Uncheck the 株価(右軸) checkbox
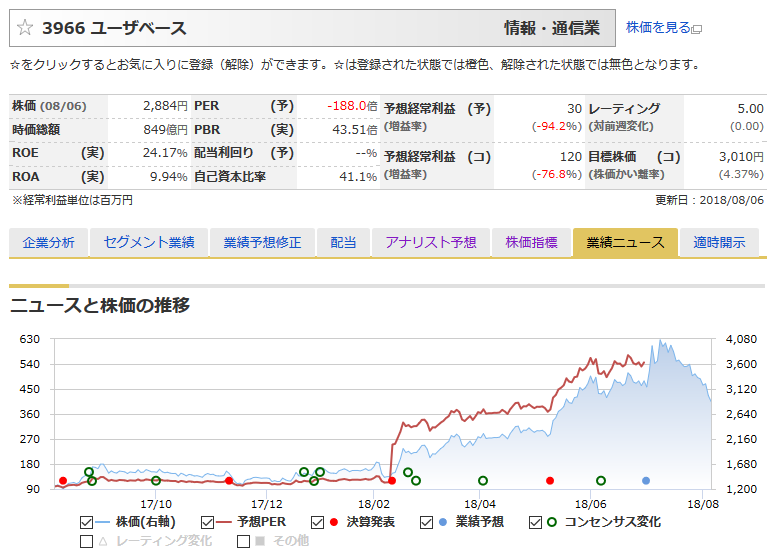778x555 pixels. [87, 521]
